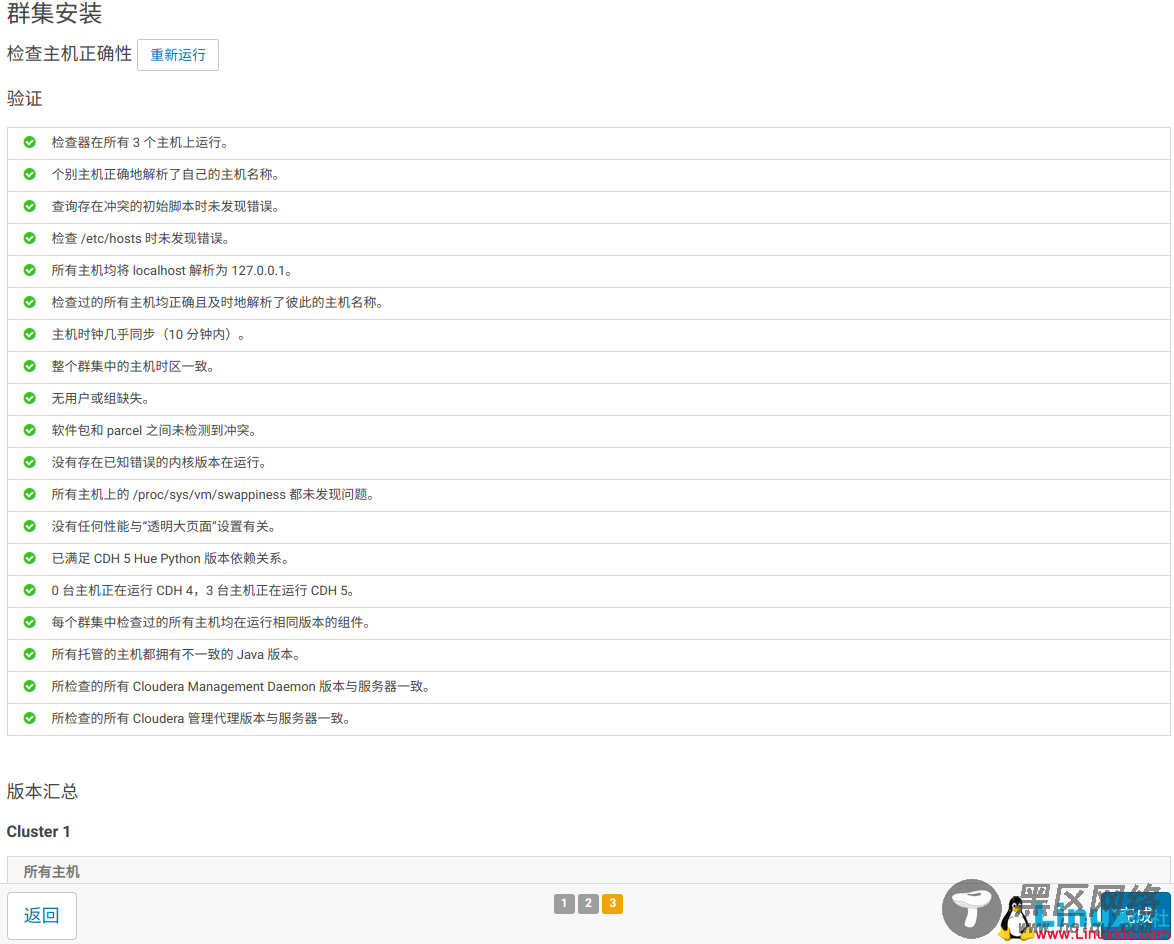Click check icon for Cloudera 管理代理版本 row
The image size is (1174, 944).
pyautogui.click(x=29, y=718)
